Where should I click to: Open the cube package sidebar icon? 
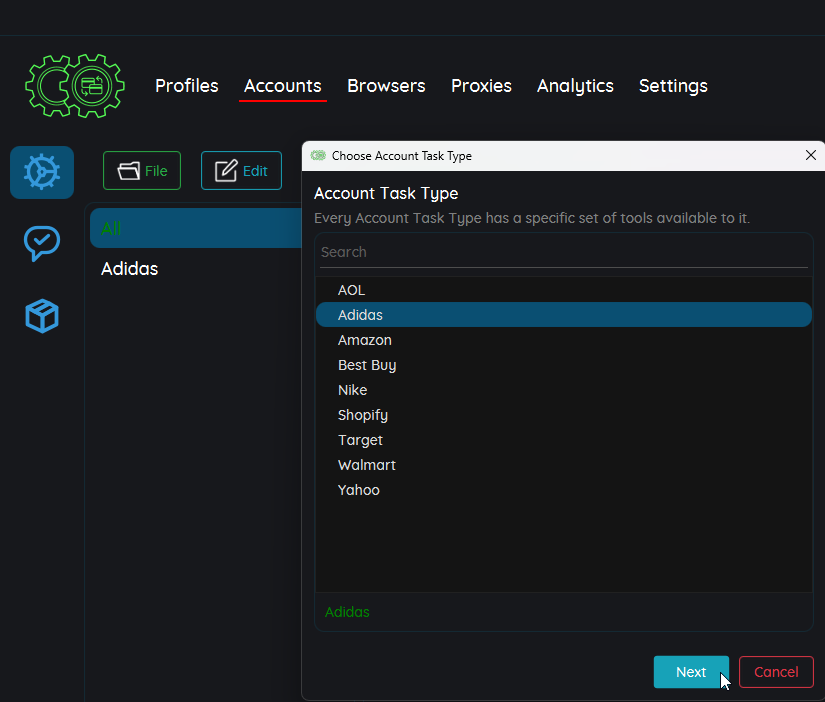pos(42,316)
